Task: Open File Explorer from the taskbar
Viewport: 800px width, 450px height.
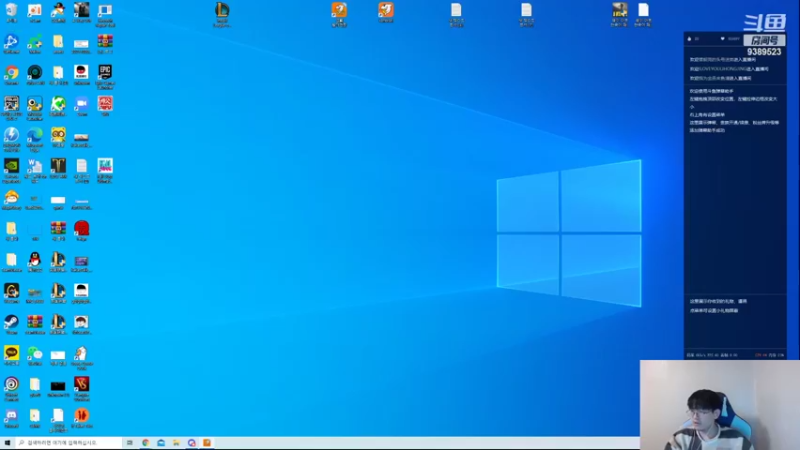Action: pos(176,443)
